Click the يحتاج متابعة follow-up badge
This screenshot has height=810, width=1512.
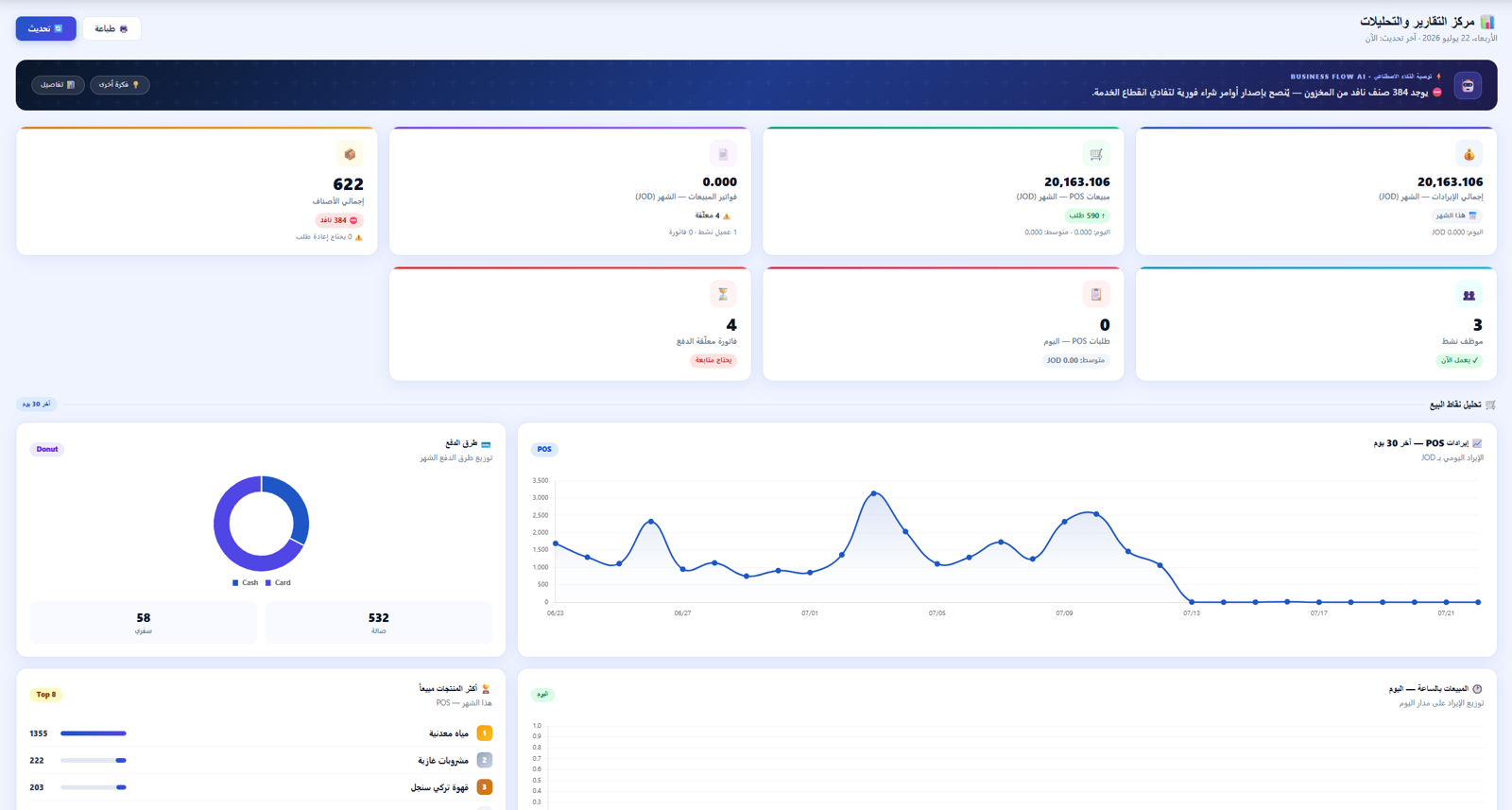(713, 360)
